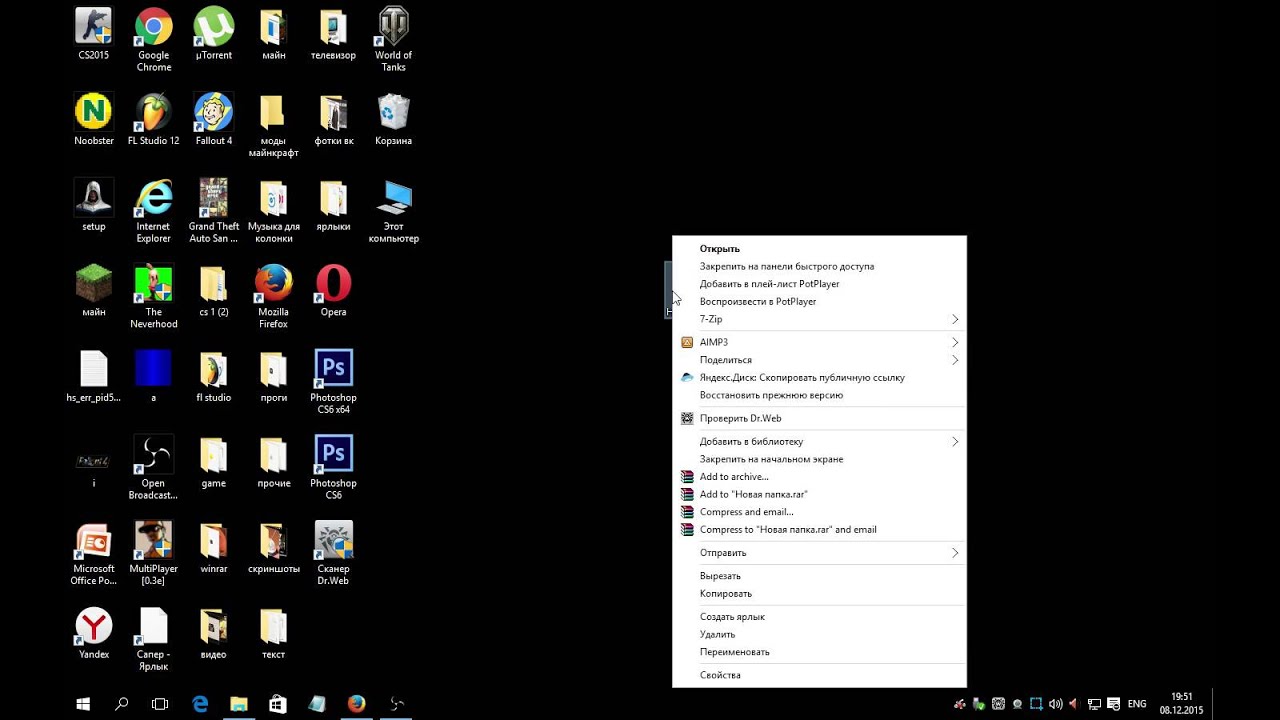Switch input language via ENG indicator
This screenshot has height=720, width=1280.
point(1137,704)
